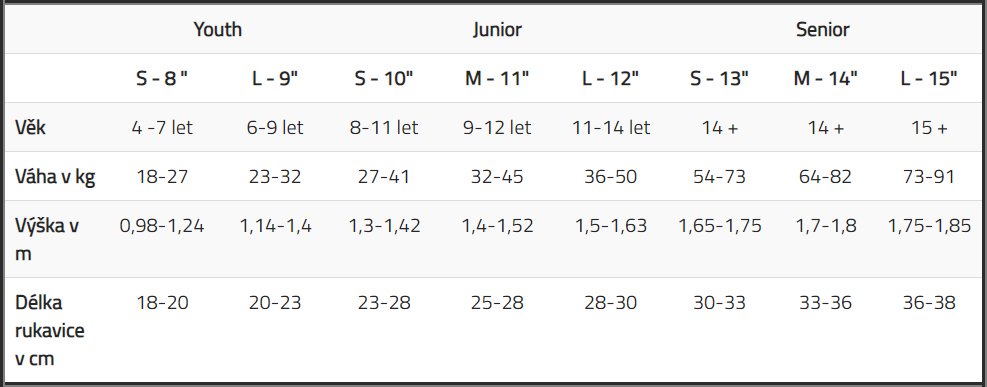Click the Věk row label

pyautogui.click(x=30, y=128)
